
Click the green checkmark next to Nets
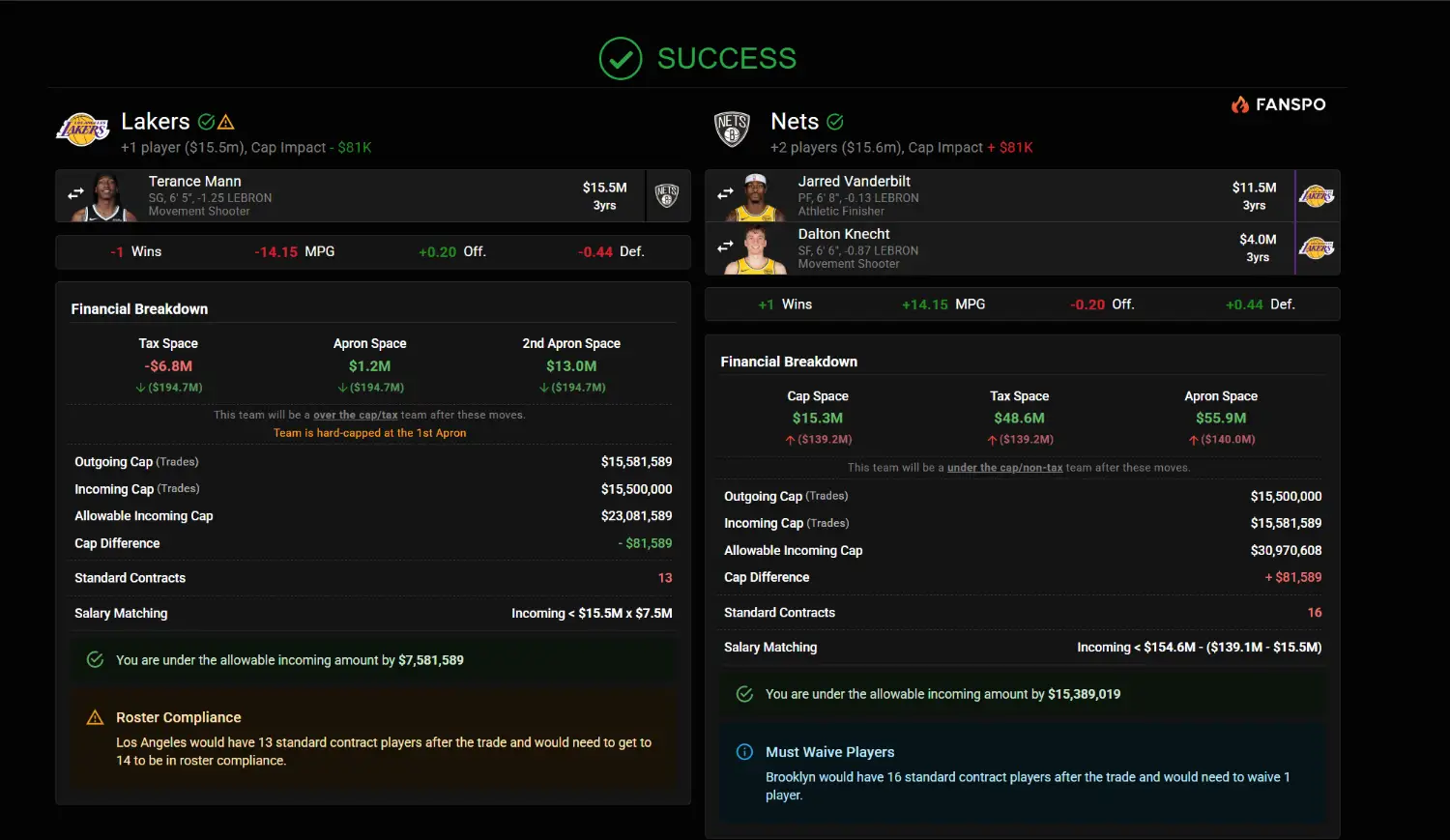[835, 122]
